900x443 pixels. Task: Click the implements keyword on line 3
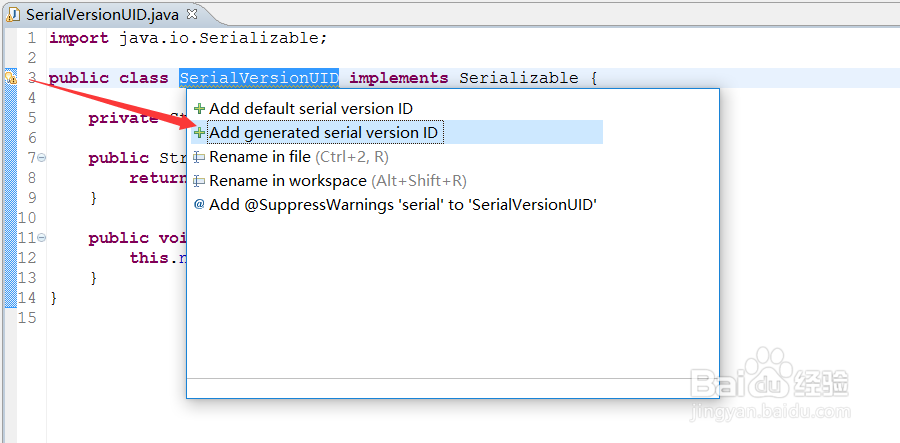pos(399,79)
